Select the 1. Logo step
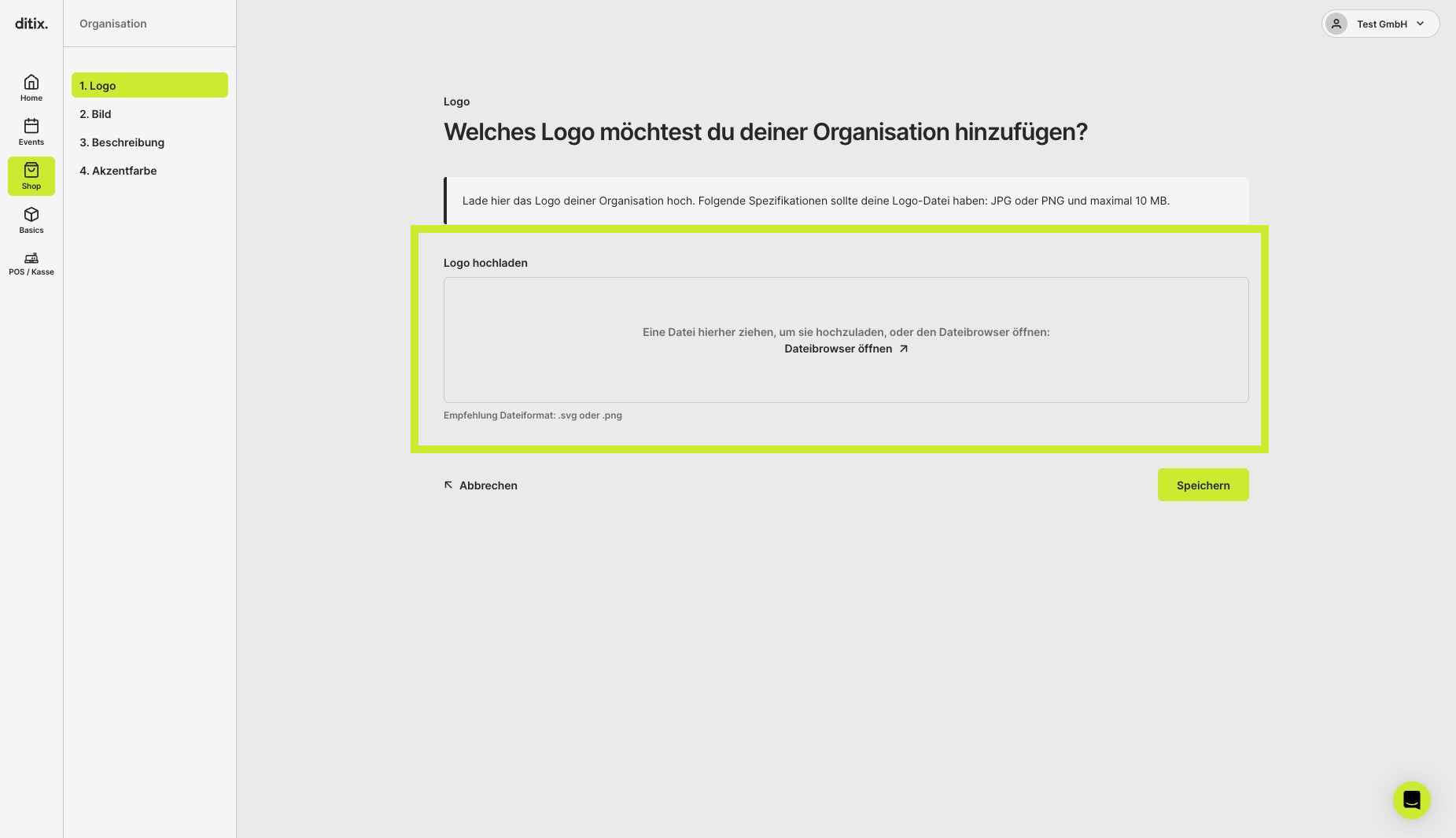1456x838 pixels. tap(149, 85)
